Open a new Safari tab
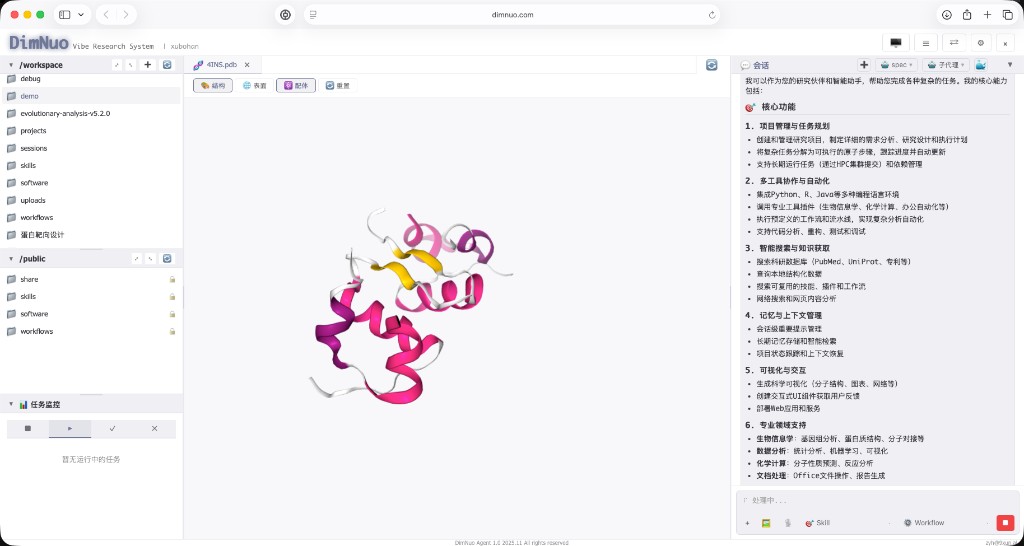The width and height of the screenshot is (1024, 546). (x=987, y=14)
